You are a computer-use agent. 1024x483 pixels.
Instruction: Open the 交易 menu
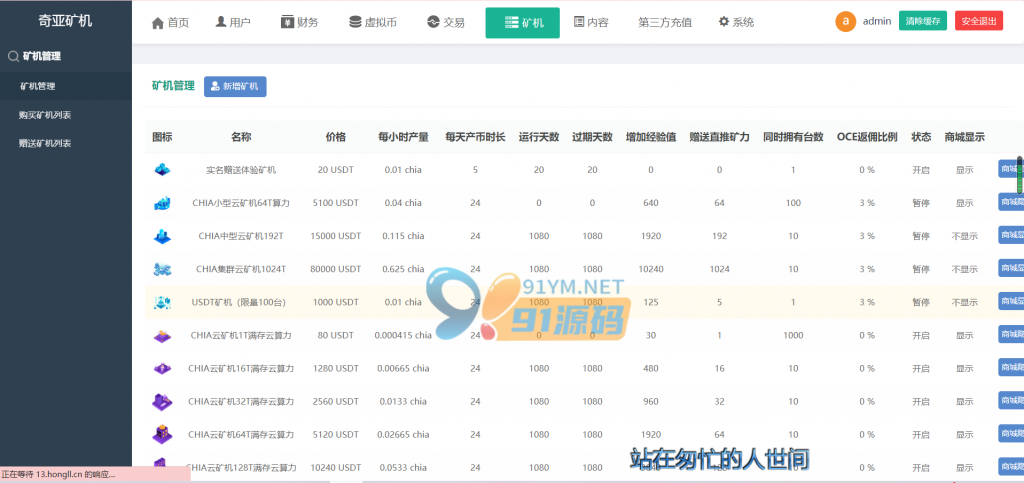(x=446, y=22)
